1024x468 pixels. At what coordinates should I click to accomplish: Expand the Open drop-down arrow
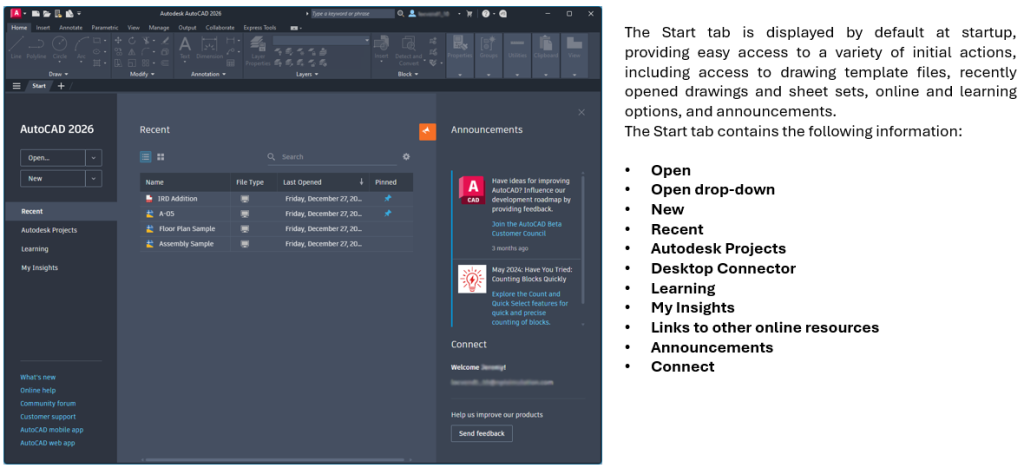(x=94, y=157)
